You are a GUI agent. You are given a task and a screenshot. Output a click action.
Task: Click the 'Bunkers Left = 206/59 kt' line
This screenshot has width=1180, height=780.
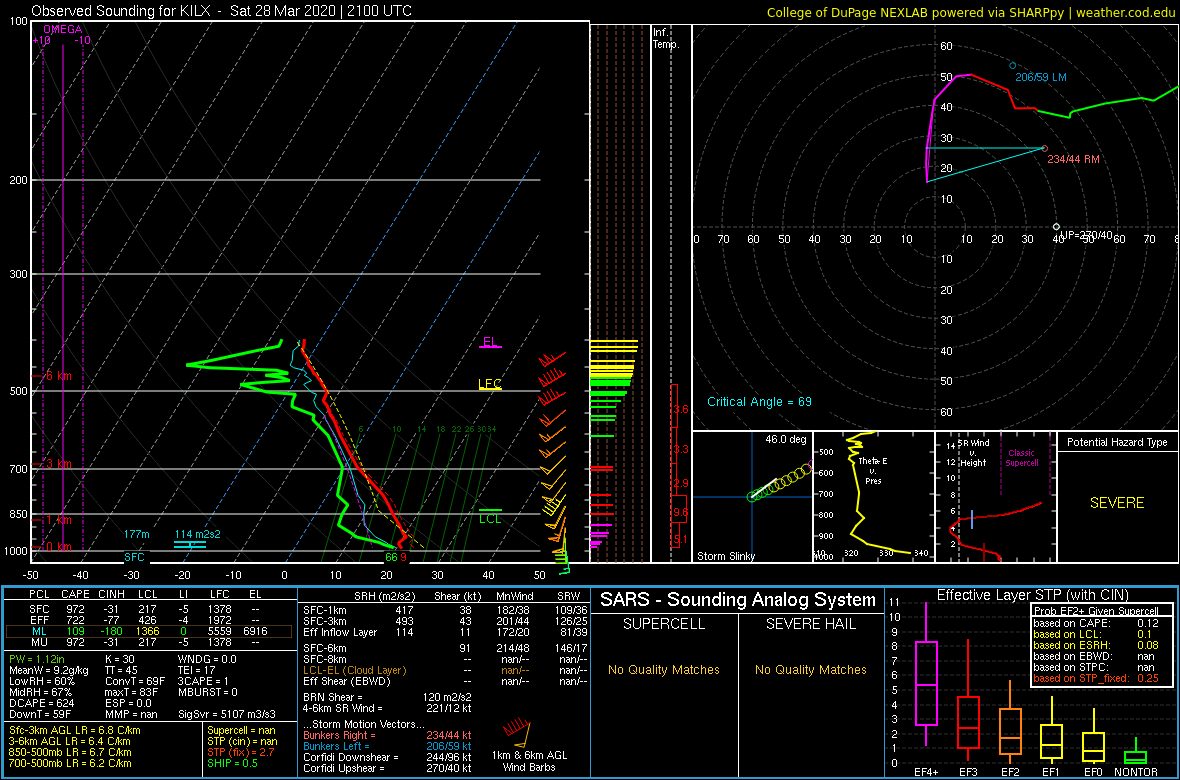point(388,746)
